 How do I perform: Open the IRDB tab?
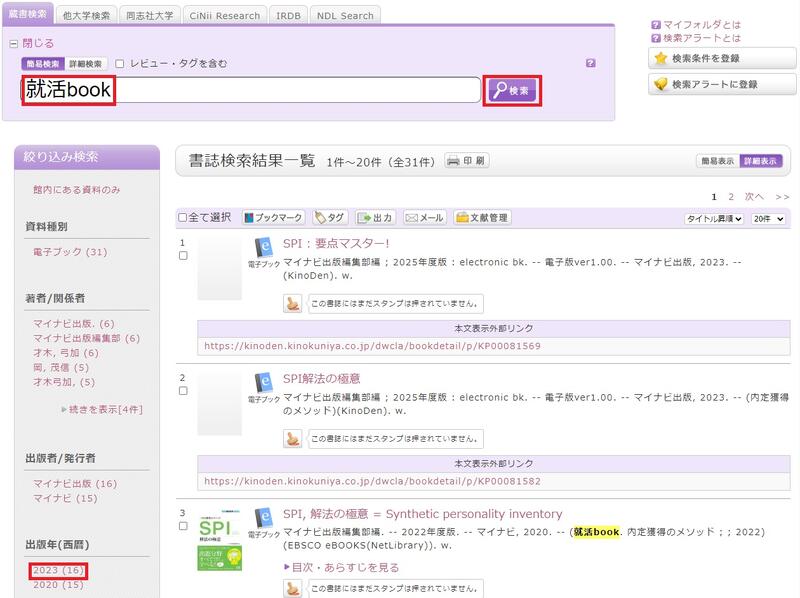(x=288, y=16)
